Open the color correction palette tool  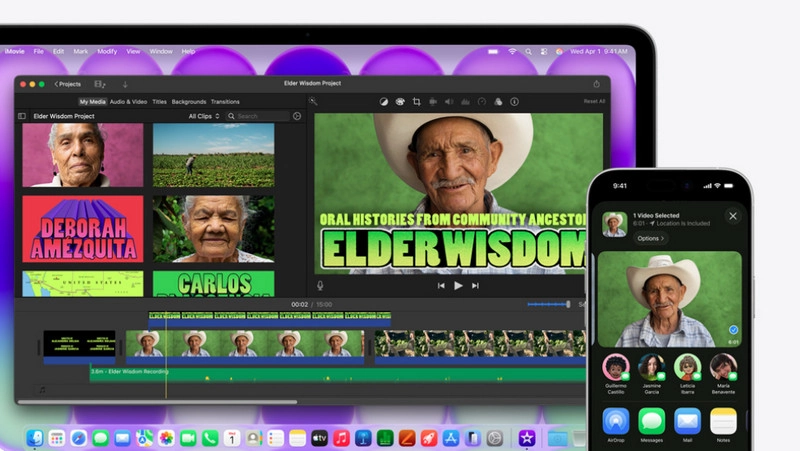[400, 102]
